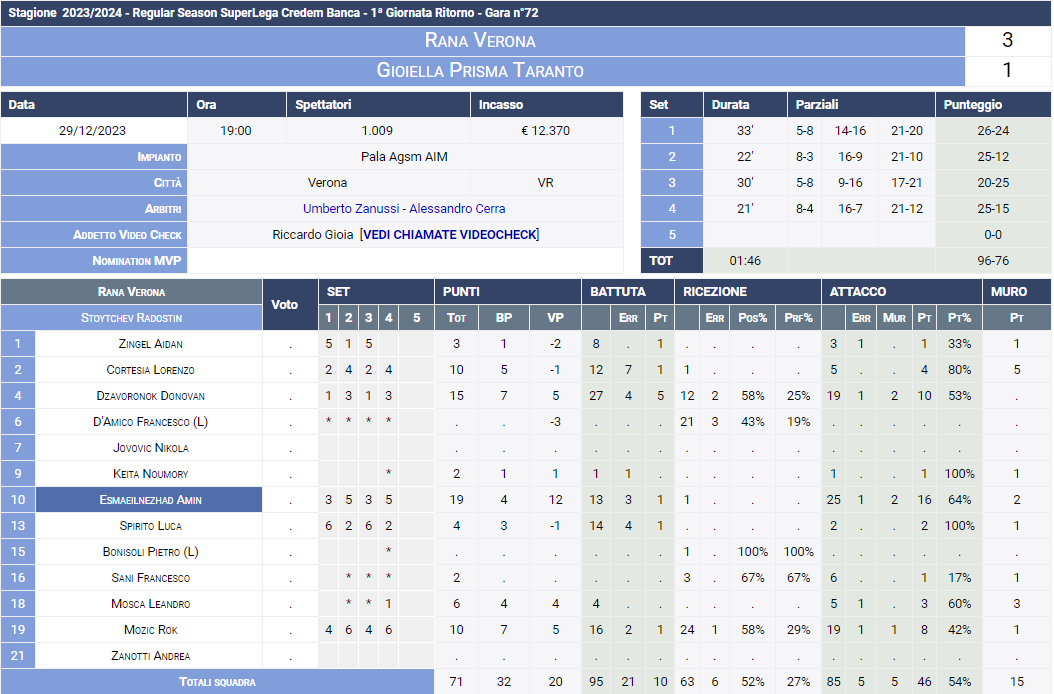Screen dimensions: 1054x694
Task: Click the VP points sub-header
Action: [555, 318]
